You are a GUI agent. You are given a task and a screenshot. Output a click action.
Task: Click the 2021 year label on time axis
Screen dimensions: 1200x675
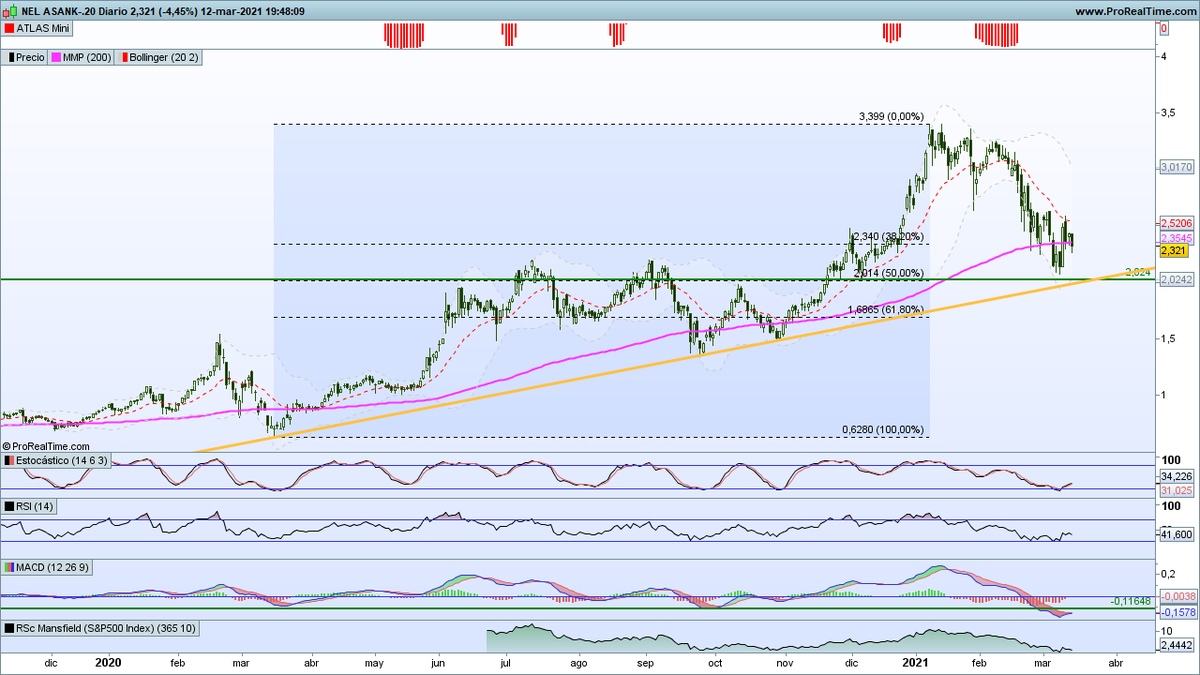(x=917, y=662)
